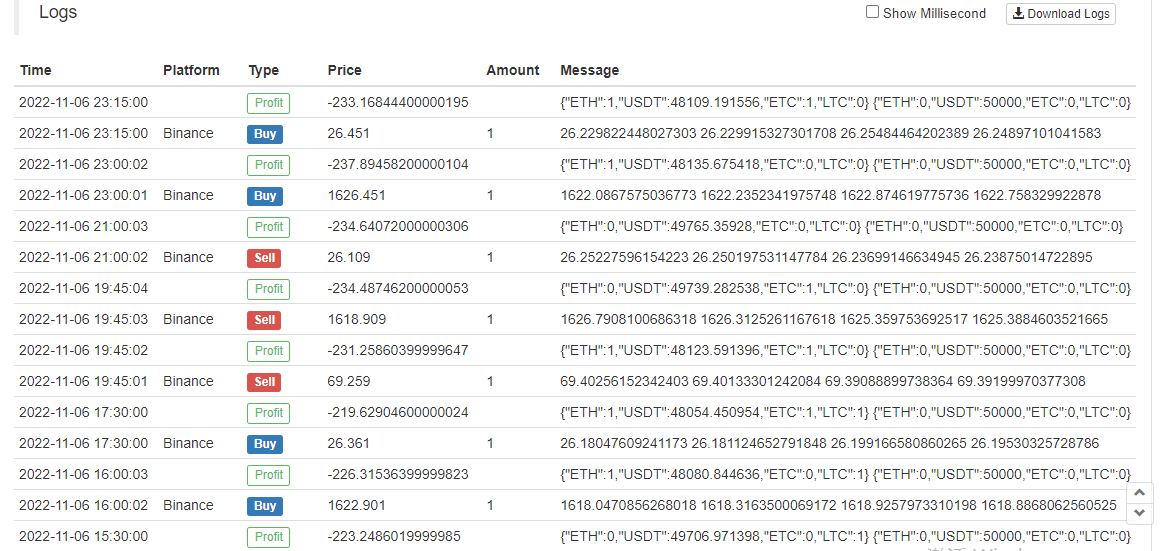
Task: Click the Download Logs button
Action: click(x=1060, y=14)
